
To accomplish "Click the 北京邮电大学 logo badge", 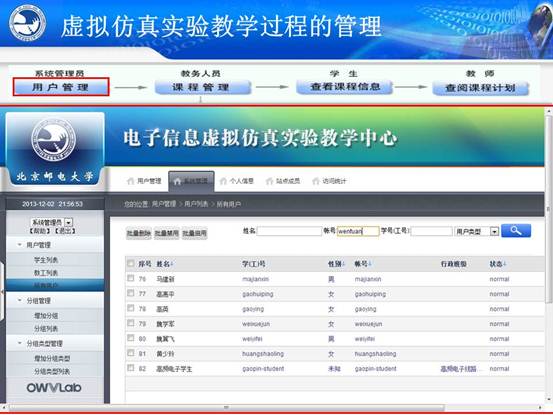I will [55, 149].
